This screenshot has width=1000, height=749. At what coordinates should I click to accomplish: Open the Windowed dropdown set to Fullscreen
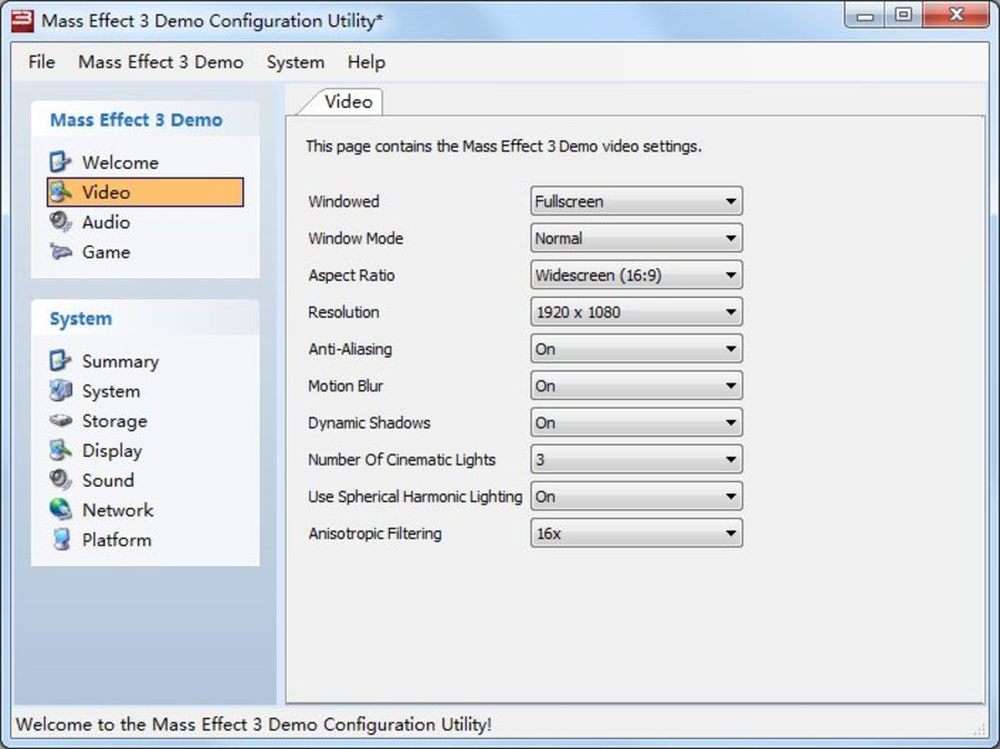pos(636,202)
